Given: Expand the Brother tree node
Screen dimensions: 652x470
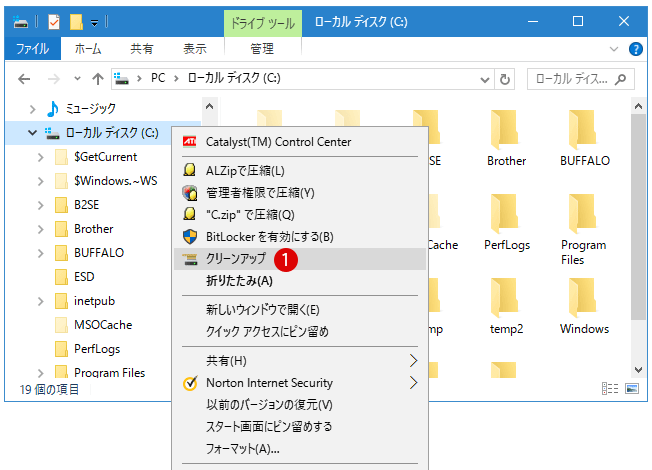Looking at the screenshot, I should 40,229.
